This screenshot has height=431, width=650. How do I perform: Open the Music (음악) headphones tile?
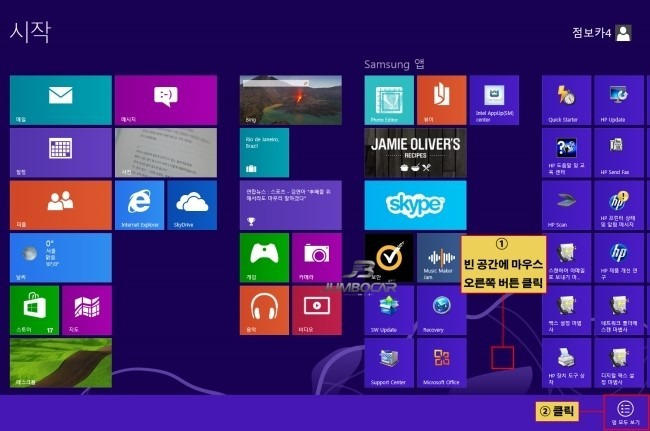264,310
